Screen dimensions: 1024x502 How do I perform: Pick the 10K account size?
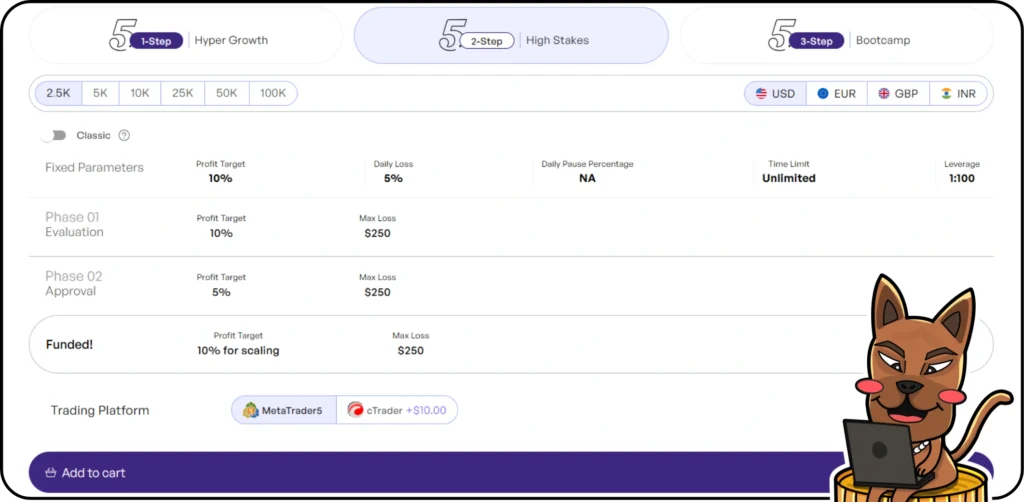coord(140,93)
